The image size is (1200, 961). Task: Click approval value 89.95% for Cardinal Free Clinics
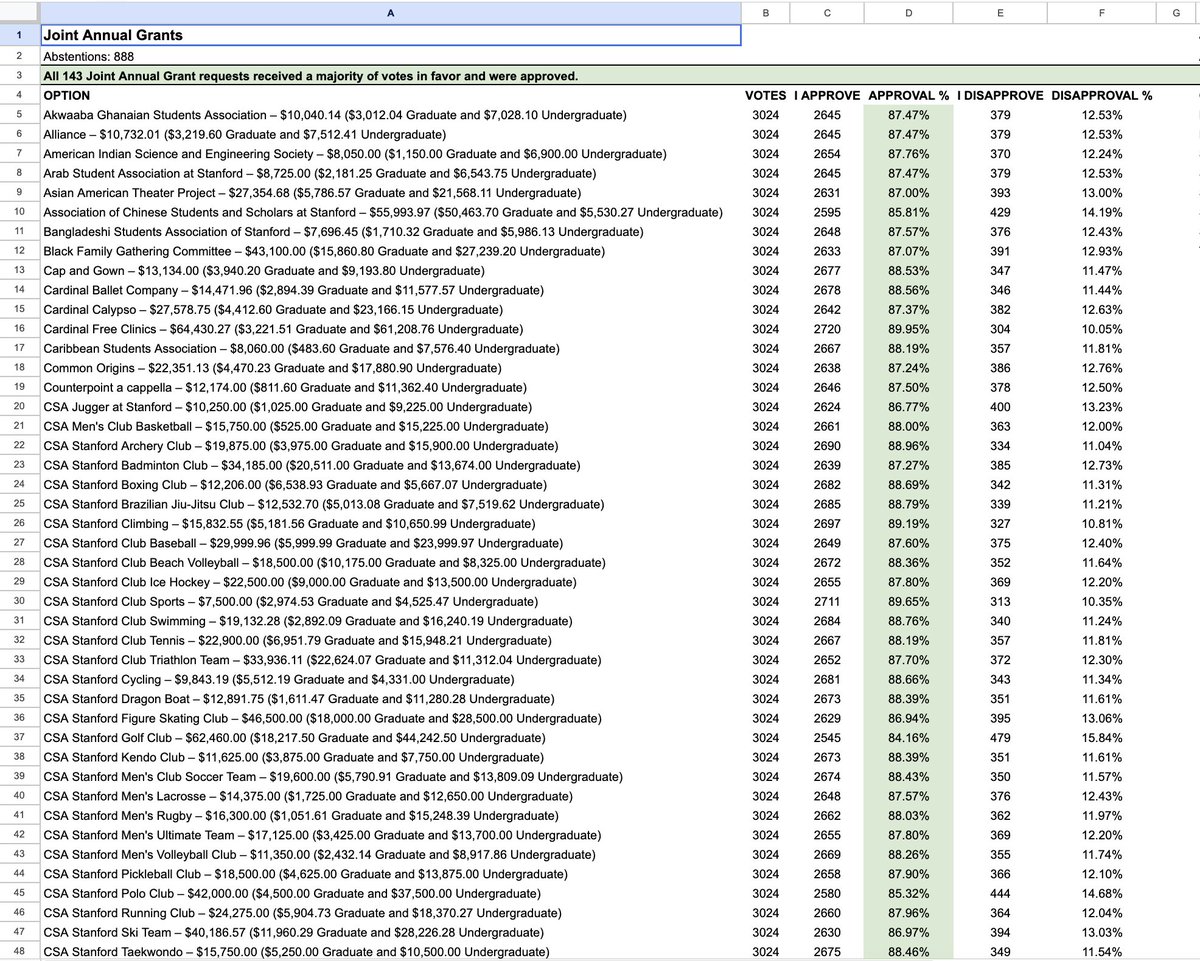coord(909,329)
